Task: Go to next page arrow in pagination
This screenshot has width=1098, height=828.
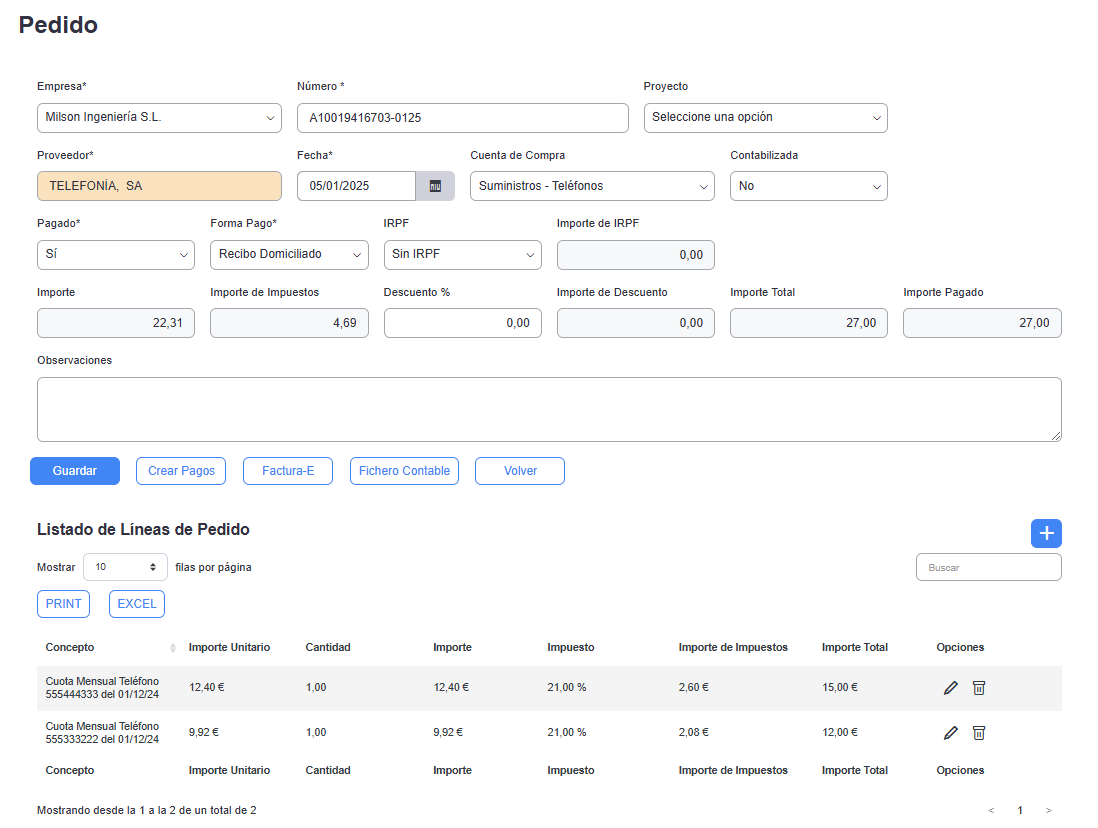Action: (1048, 810)
